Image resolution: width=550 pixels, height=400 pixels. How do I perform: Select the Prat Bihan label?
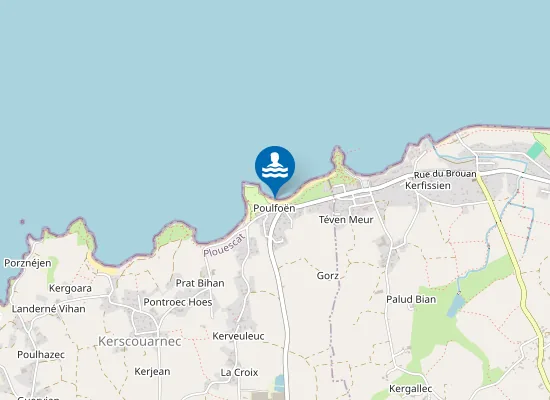pyautogui.click(x=200, y=283)
